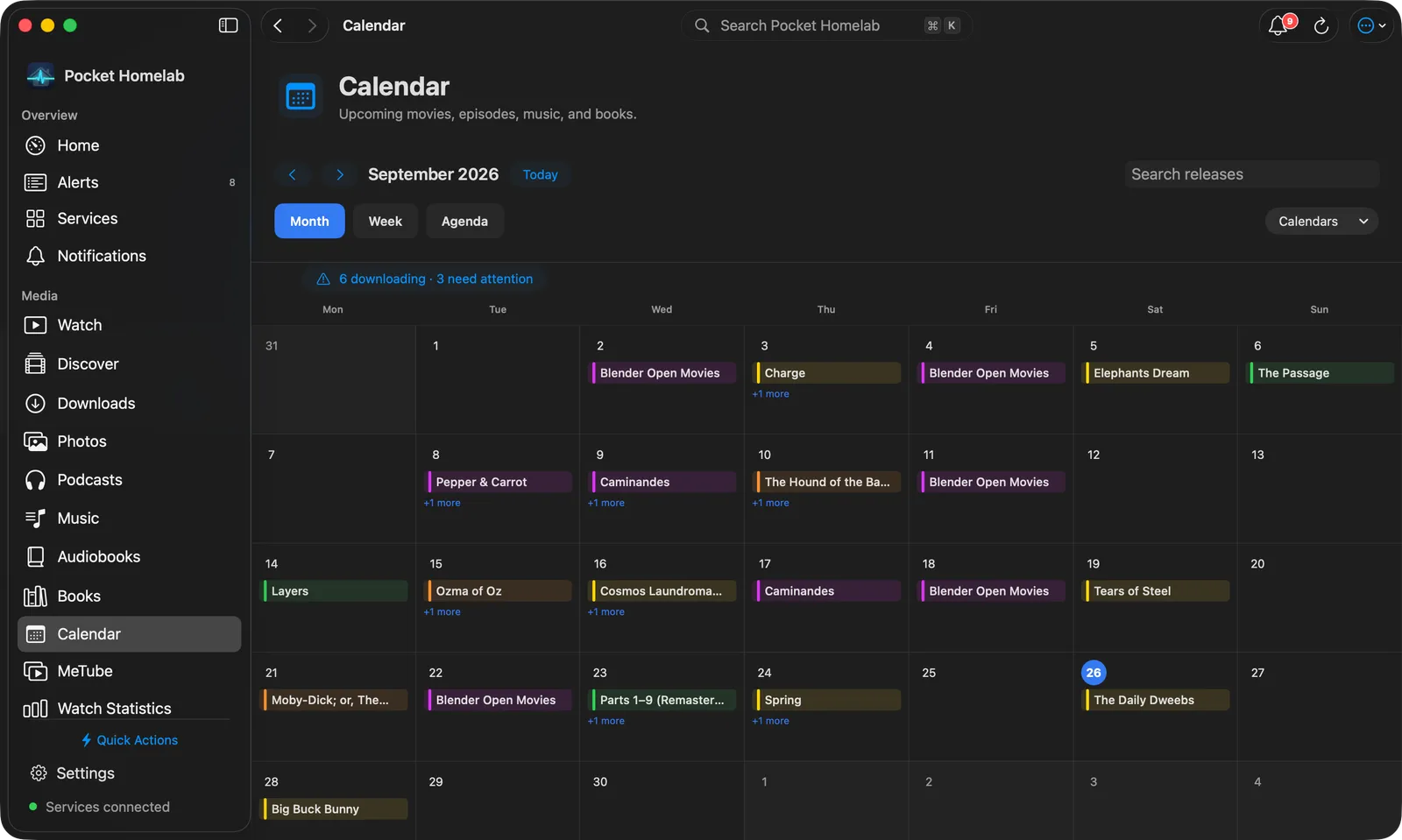Open Quick Actions link
The width and height of the screenshot is (1402, 840).
129,740
